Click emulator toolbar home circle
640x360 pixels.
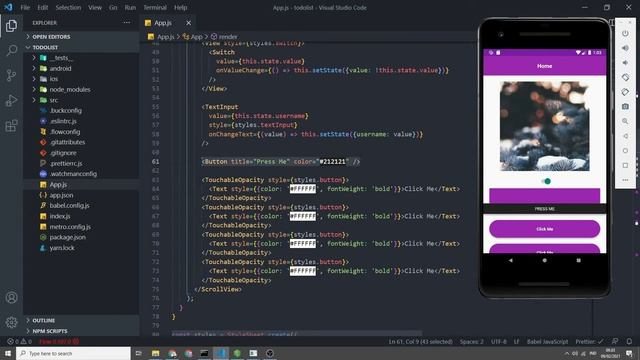tap(625, 151)
